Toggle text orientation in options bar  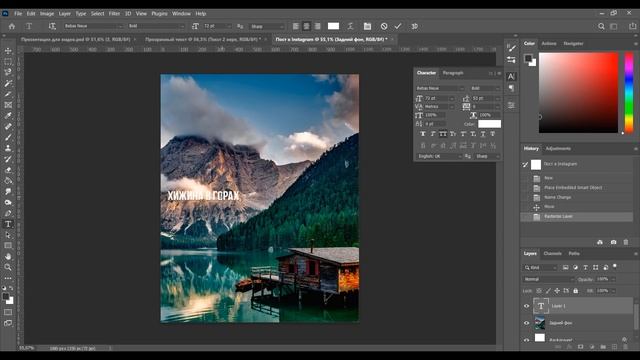(x=52, y=26)
